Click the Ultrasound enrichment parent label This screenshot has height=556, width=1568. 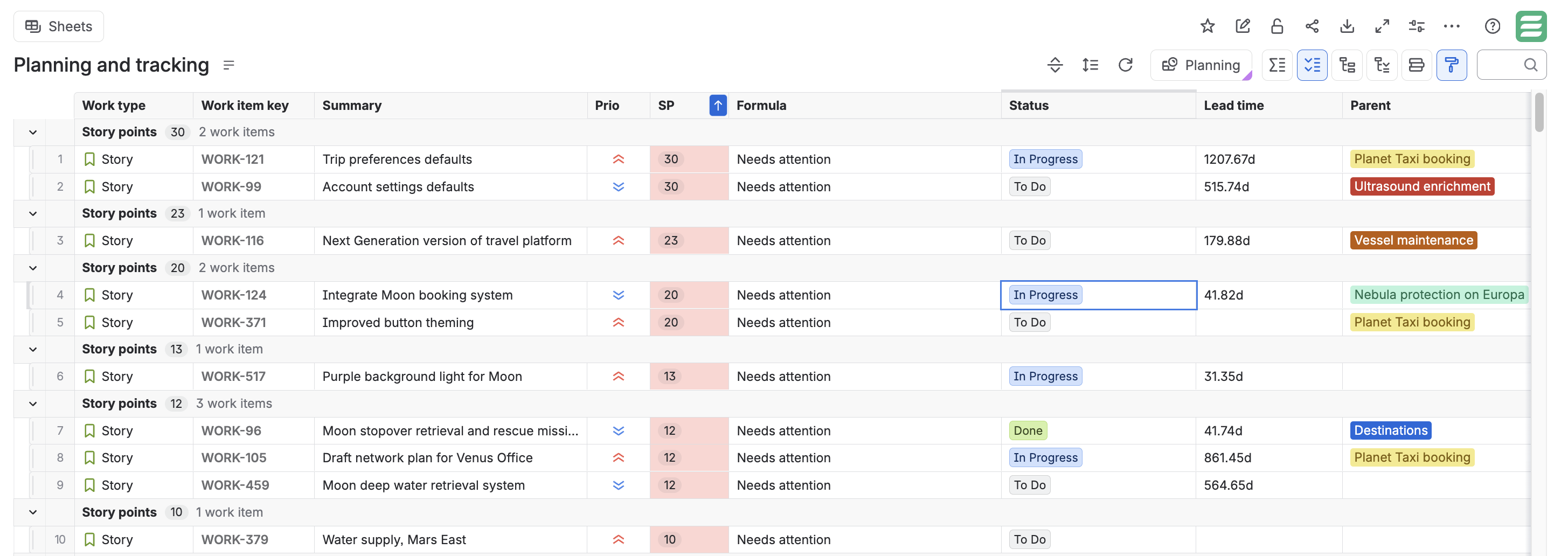[x=1422, y=187]
